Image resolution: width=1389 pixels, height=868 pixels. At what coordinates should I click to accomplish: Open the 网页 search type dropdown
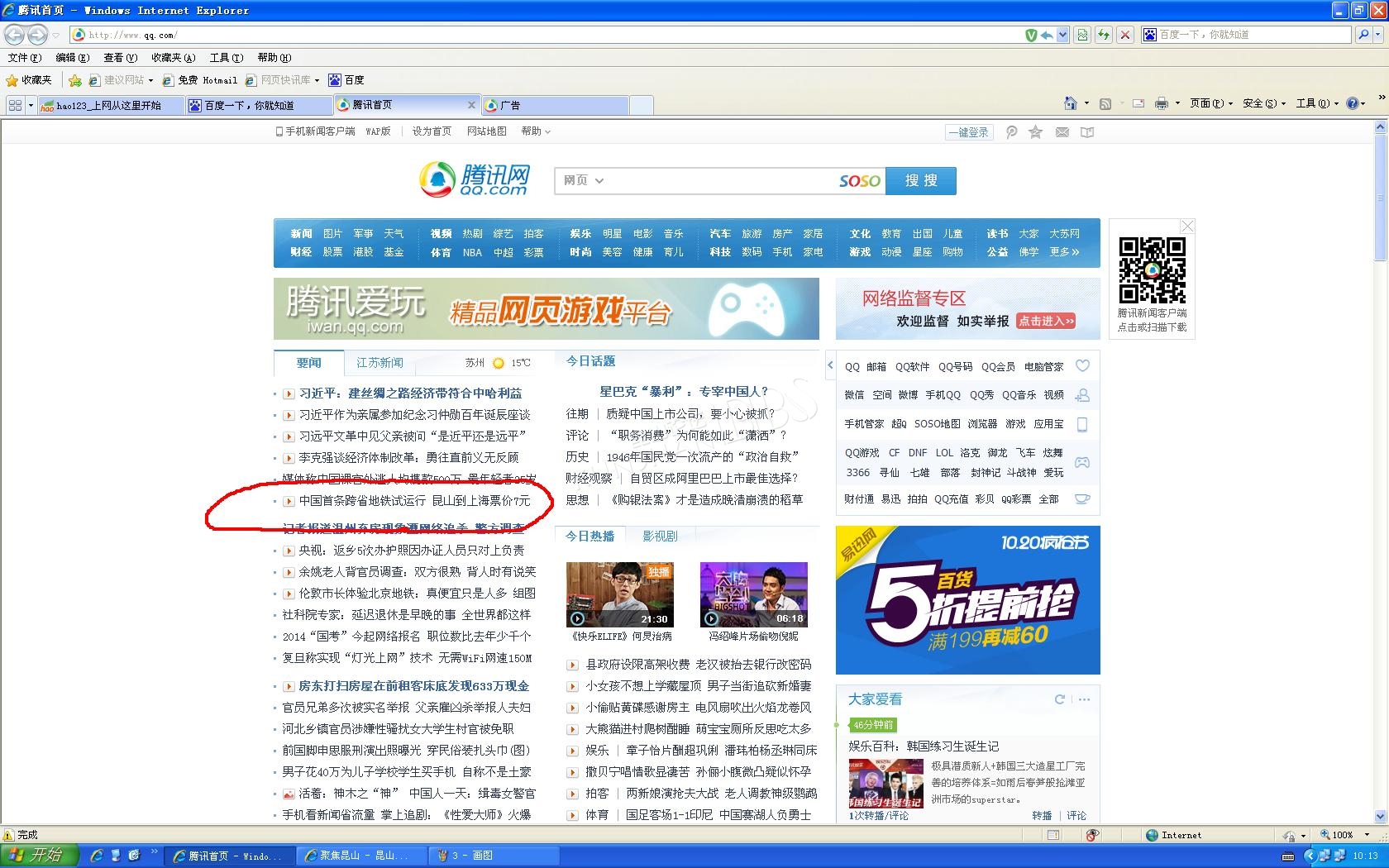tap(584, 181)
